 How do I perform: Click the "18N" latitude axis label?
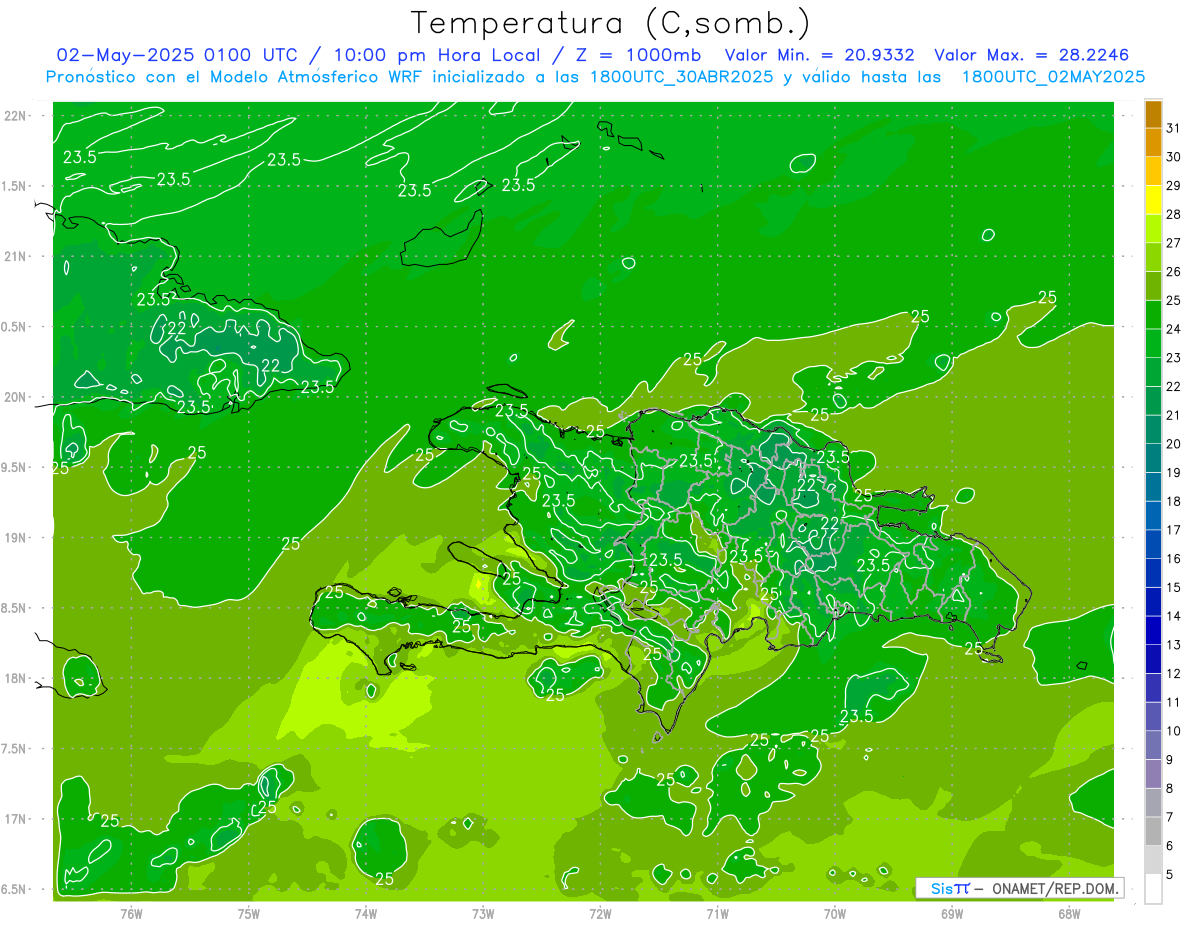(16, 678)
